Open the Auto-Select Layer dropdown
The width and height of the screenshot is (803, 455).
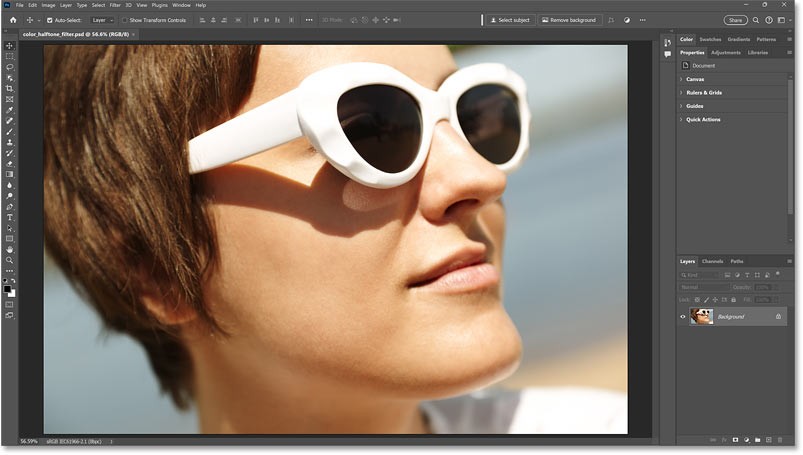tap(102, 19)
